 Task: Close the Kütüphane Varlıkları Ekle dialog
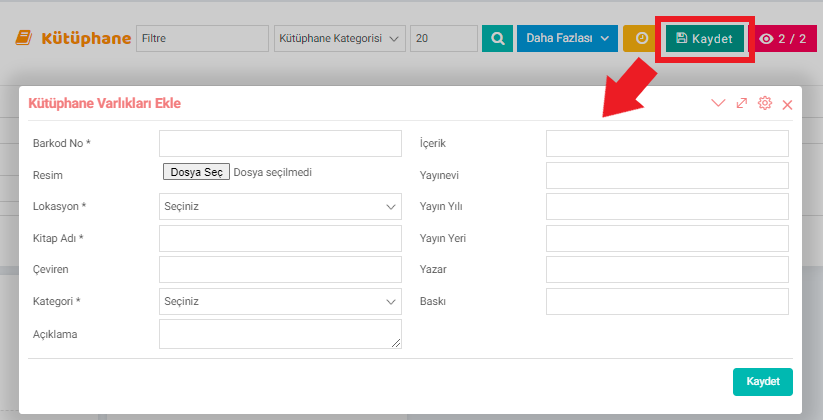coord(787,105)
